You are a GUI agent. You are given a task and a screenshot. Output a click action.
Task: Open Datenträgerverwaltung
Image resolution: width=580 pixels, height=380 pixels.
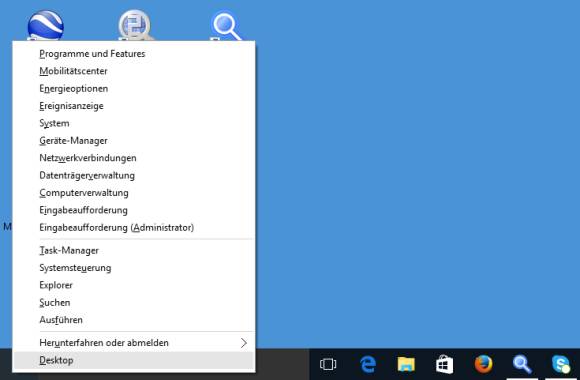pos(134,175)
